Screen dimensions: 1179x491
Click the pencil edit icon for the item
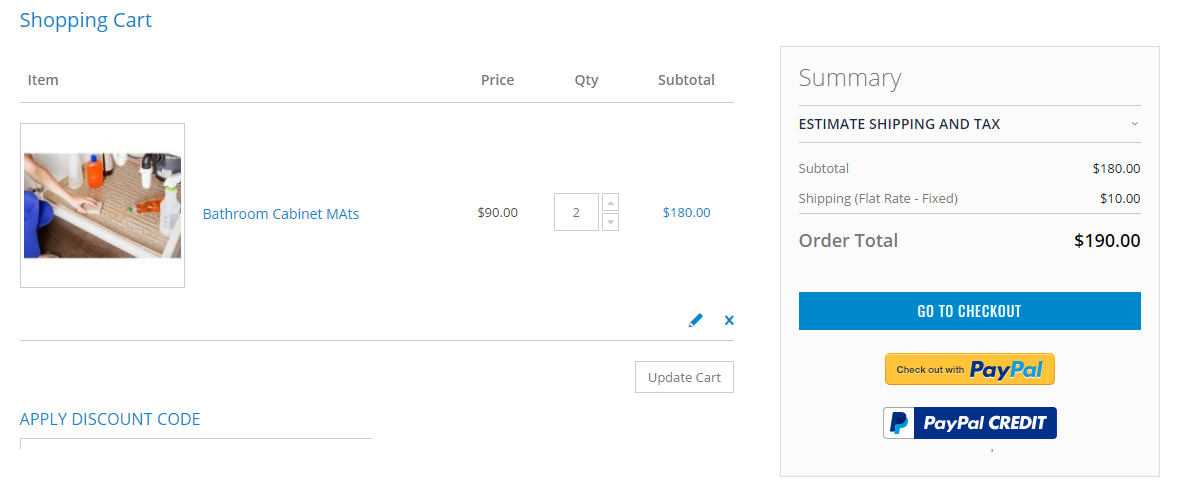(x=696, y=320)
